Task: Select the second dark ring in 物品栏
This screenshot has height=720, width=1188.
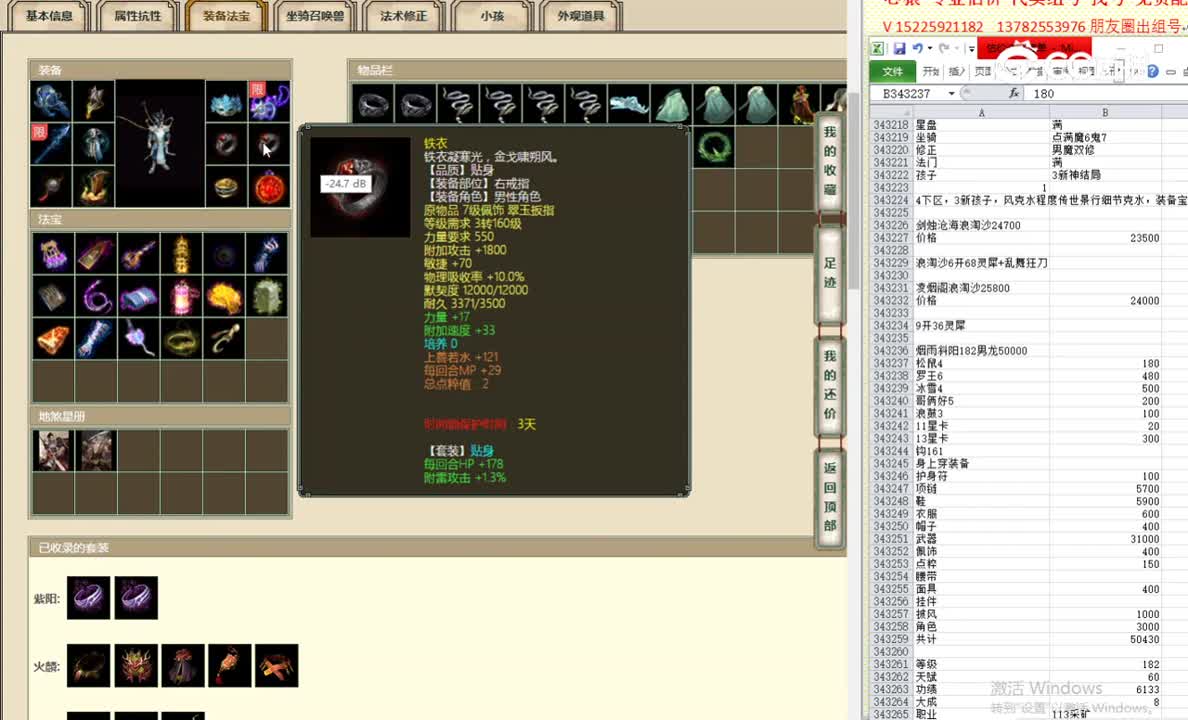Action: click(415, 104)
